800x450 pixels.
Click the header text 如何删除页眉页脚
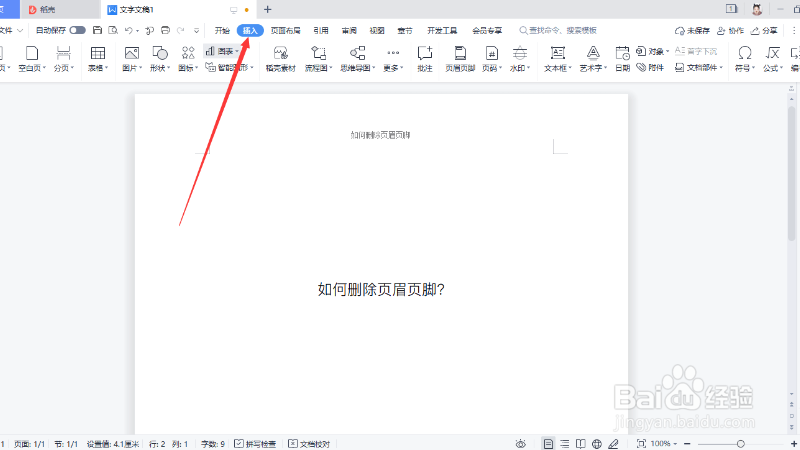tap(380, 135)
